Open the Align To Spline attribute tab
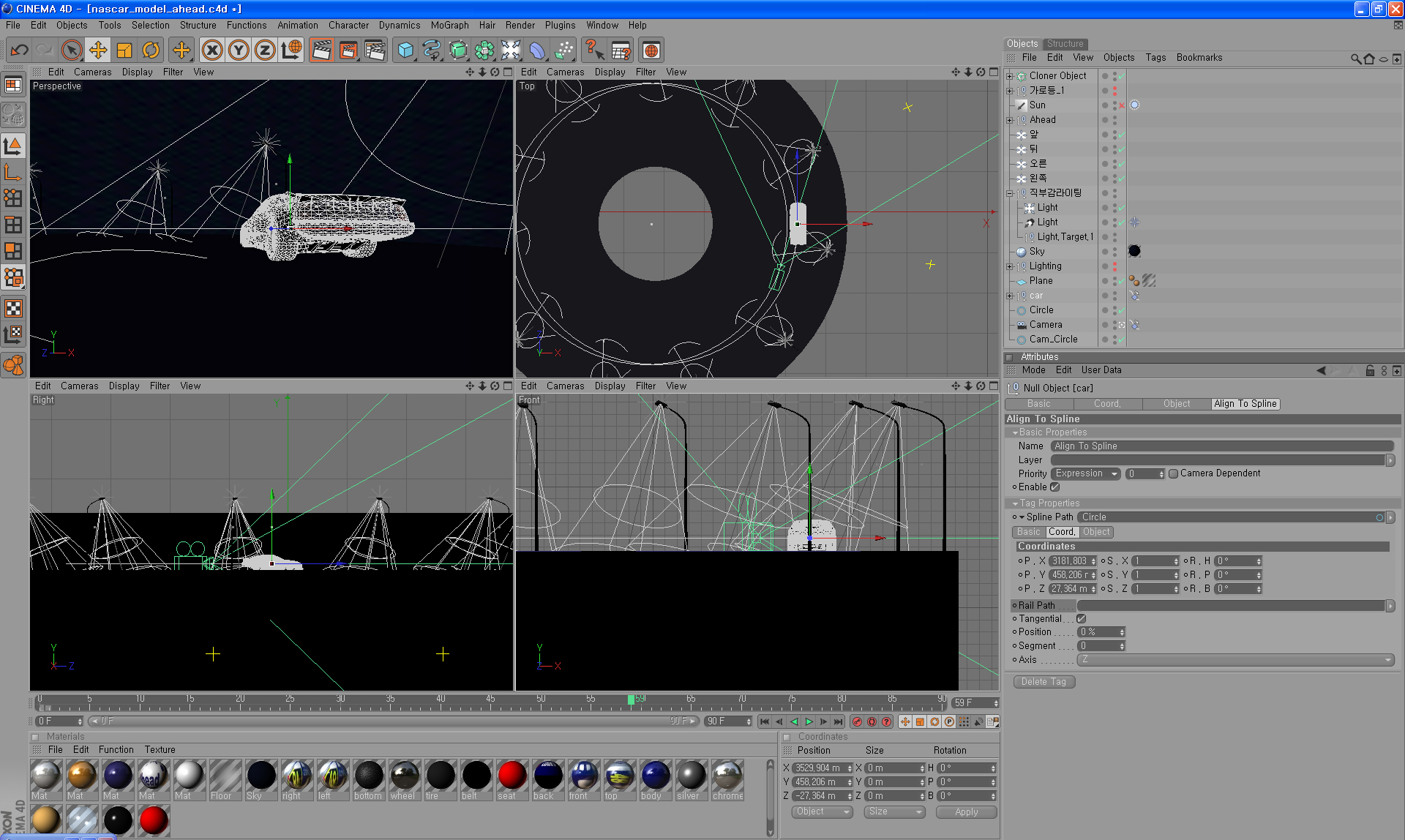The width and height of the screenshot is (1405, 840). coord(1245,404)
